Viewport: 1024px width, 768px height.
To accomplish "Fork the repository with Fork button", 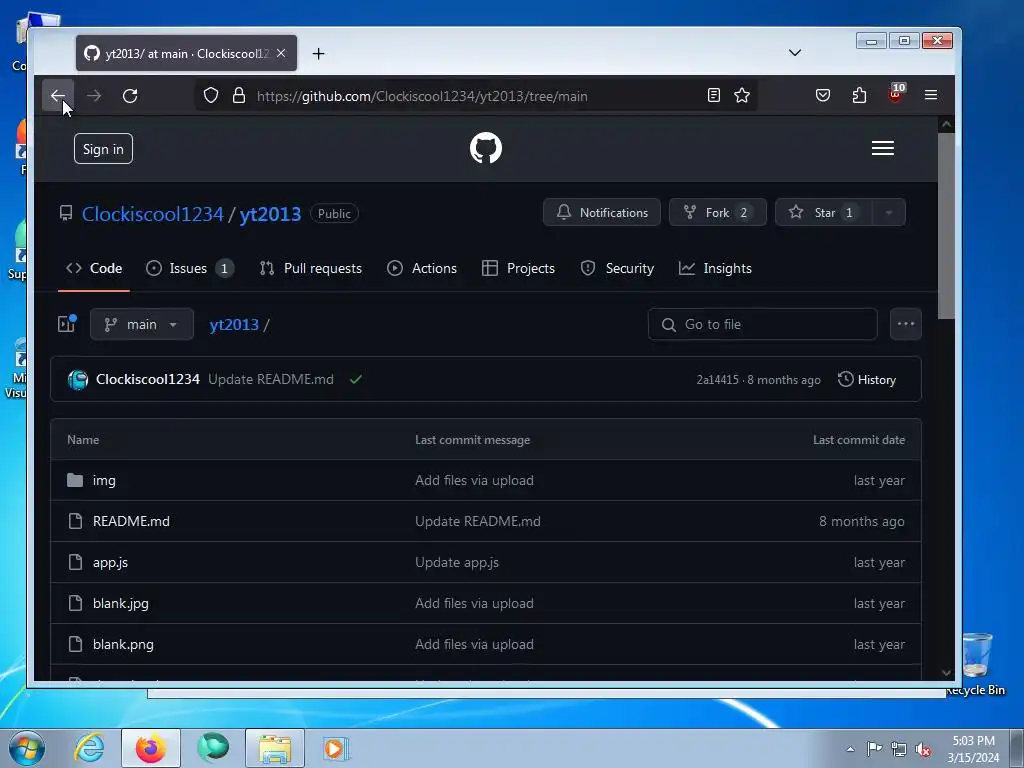I will (x=718, y=212).
